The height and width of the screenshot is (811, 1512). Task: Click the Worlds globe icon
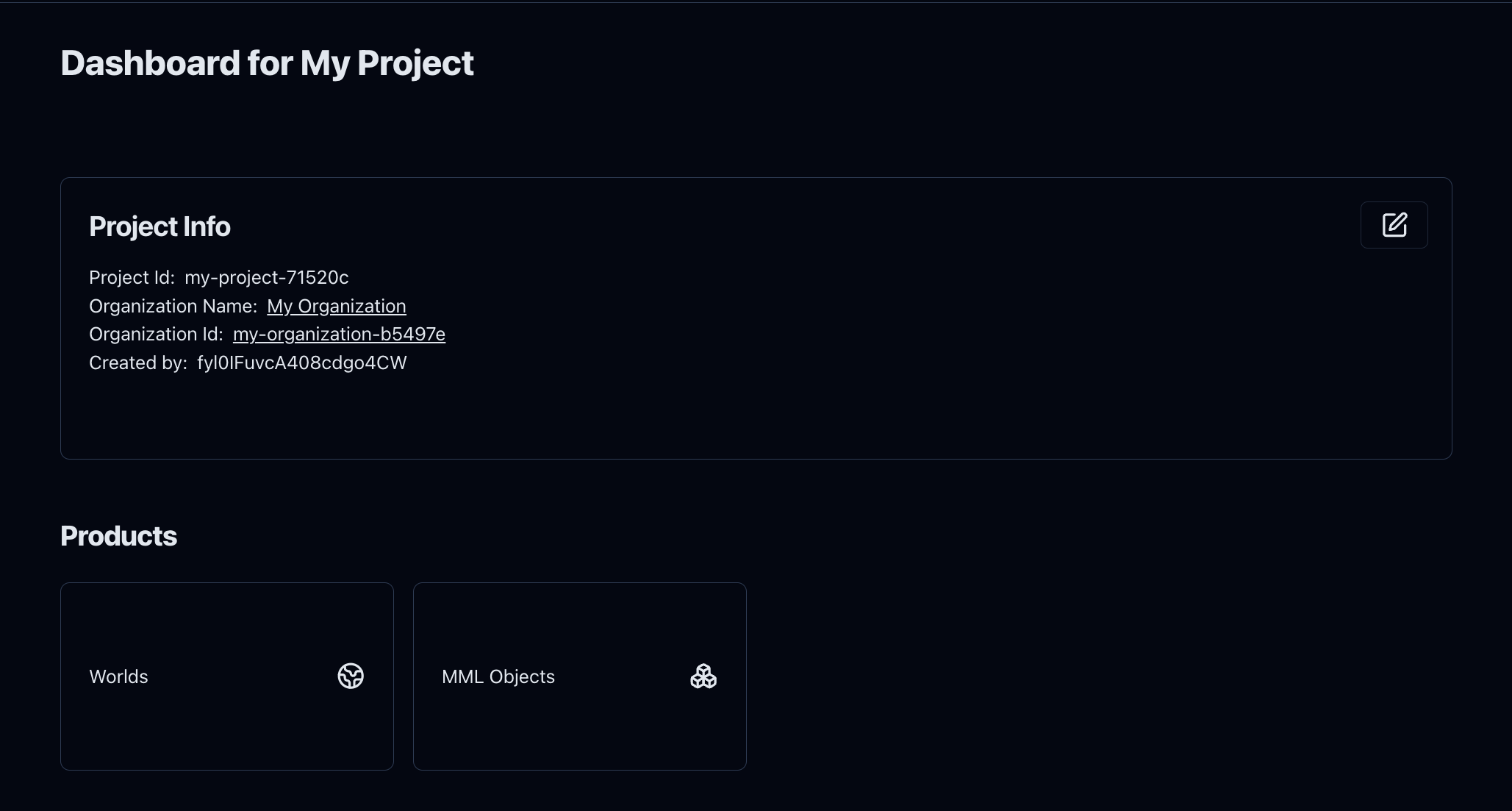[x=351, y=676]
